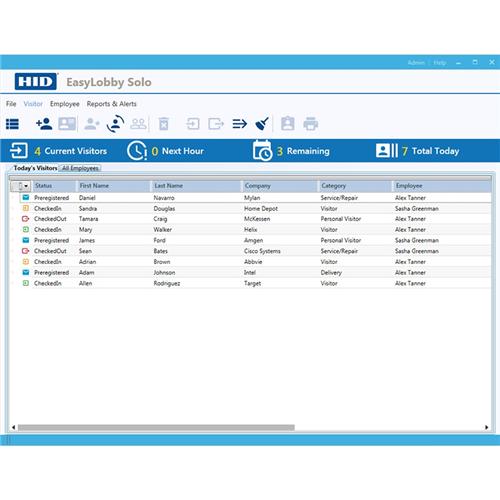This screenshot has height=500, width=500.
Task: Click the horizontal scrollbar right arrow
Action: click(487, 427)
